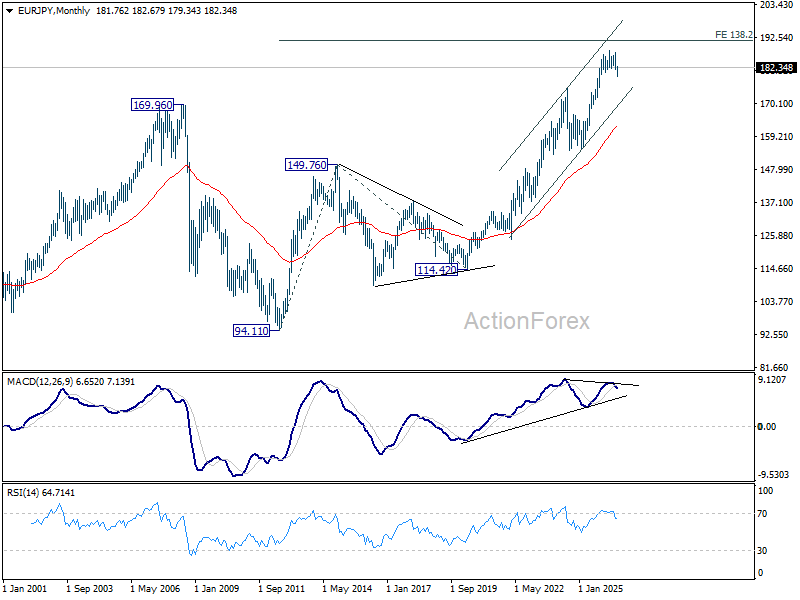This screenshot has height=600, width=800.
Task: Select the 149.760 price label
Action: (x=307, y=165)
